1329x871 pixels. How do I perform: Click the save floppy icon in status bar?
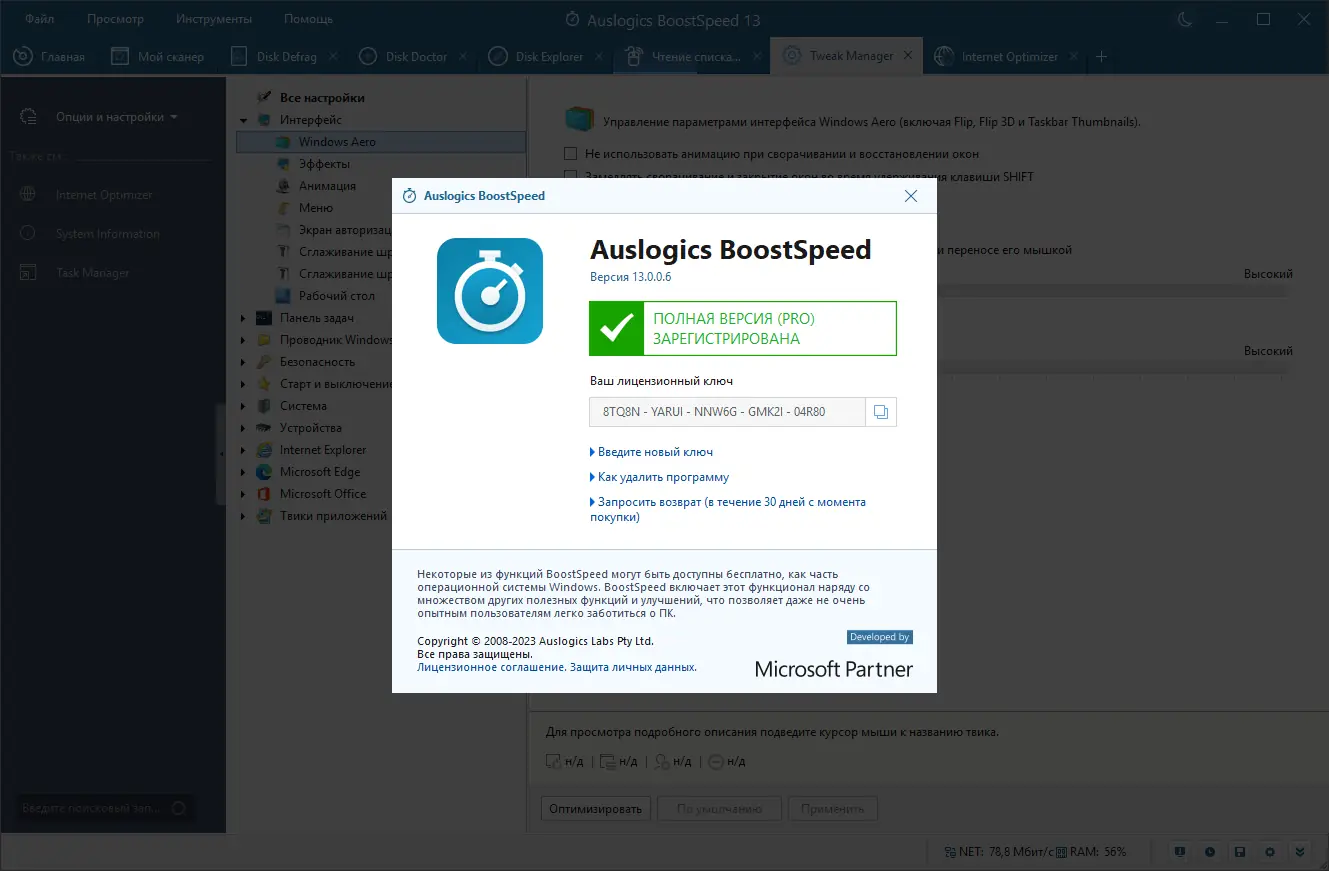point(1240,852)
